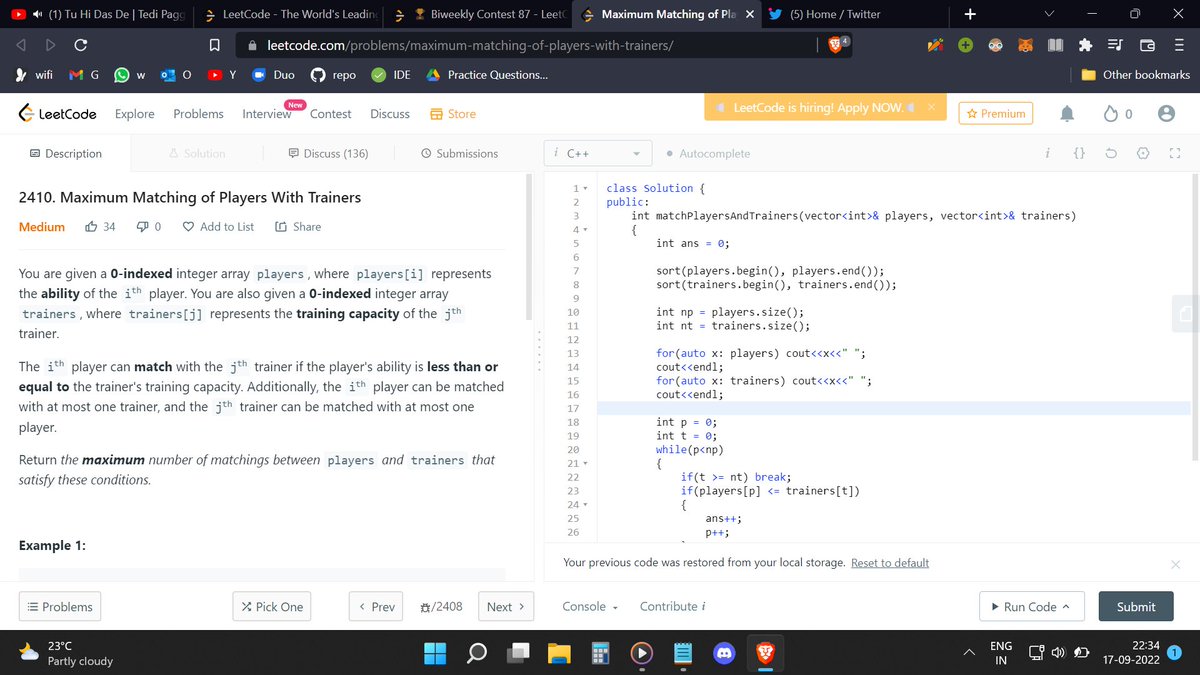
Task: Click Contribute link
Action: click(674, 607)
